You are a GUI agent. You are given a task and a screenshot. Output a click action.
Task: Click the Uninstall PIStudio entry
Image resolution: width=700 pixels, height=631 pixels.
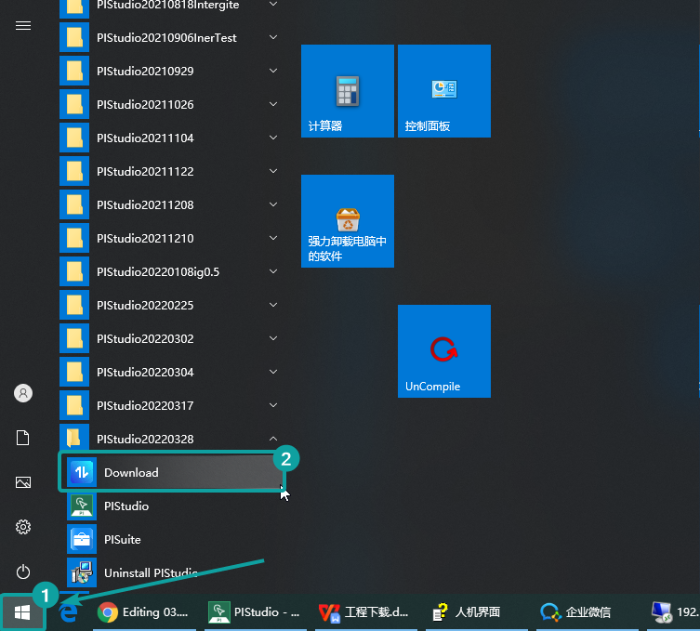[150, 573]
